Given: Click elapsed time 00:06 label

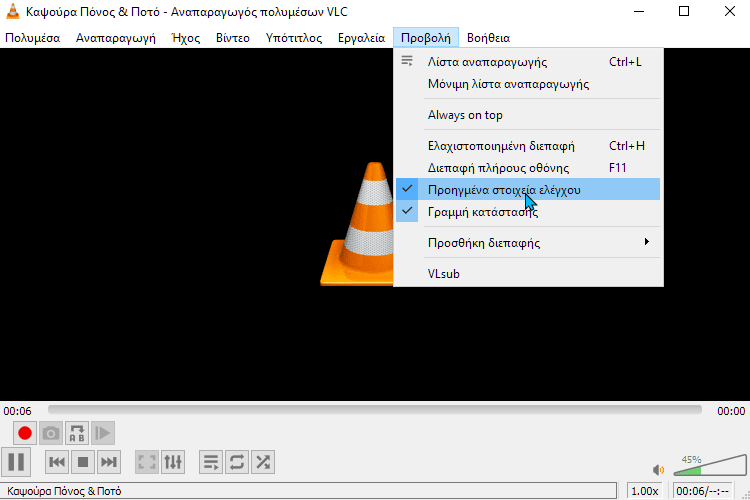Looking at the screenshot, I should tap(17, 411).
